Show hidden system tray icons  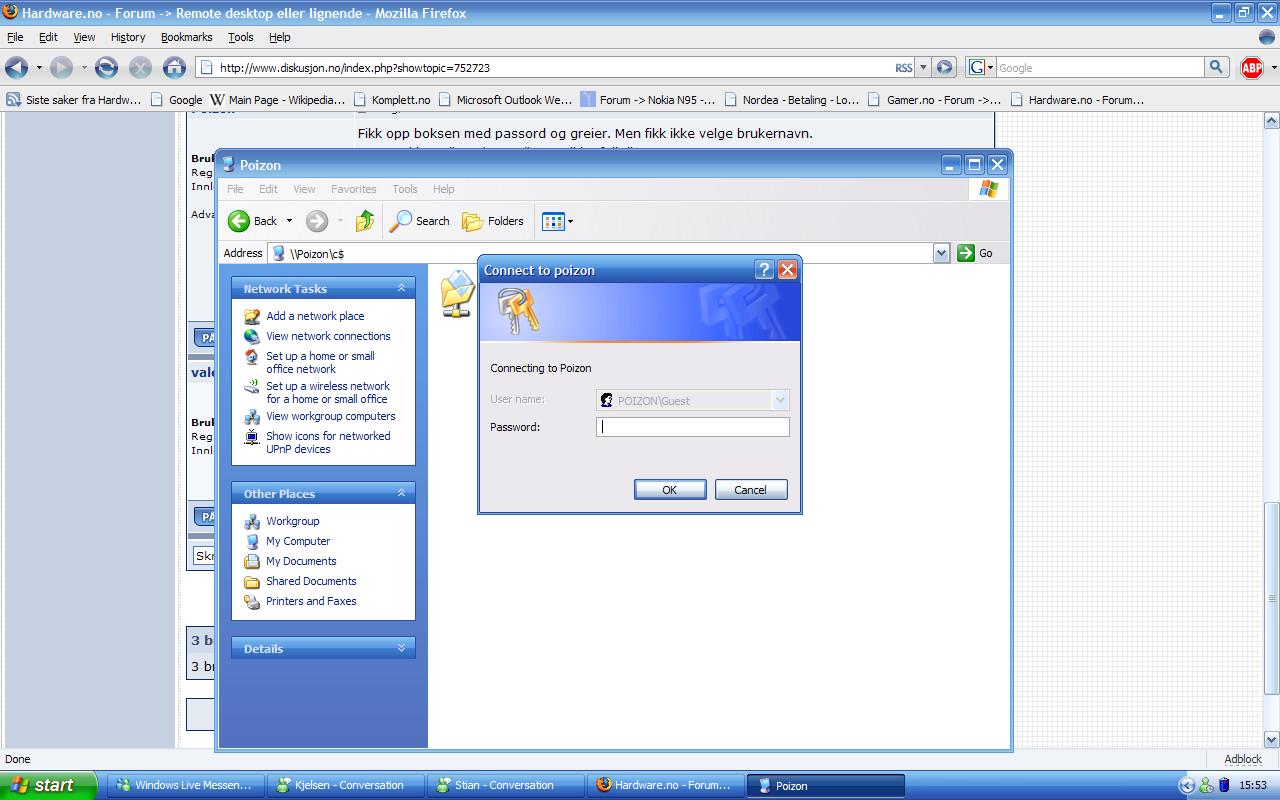1187,785
